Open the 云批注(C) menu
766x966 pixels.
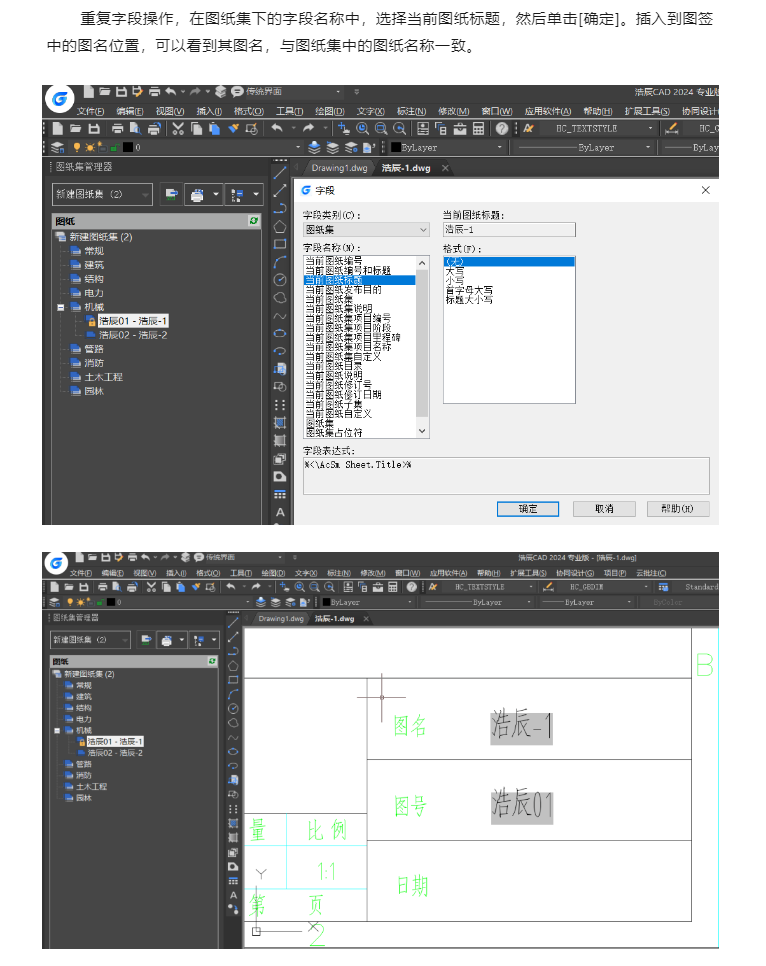pyautogui.click(x=651, y=573)
